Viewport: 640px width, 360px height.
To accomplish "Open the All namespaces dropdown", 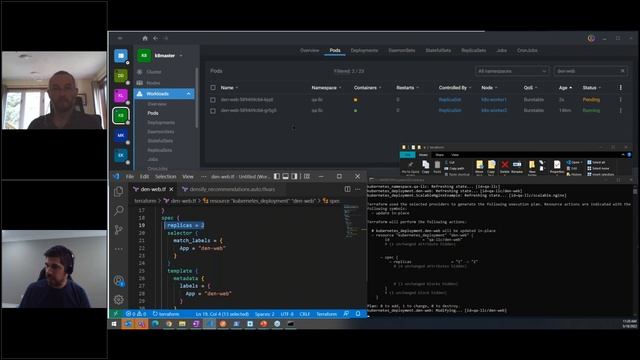I will point(512,71).
